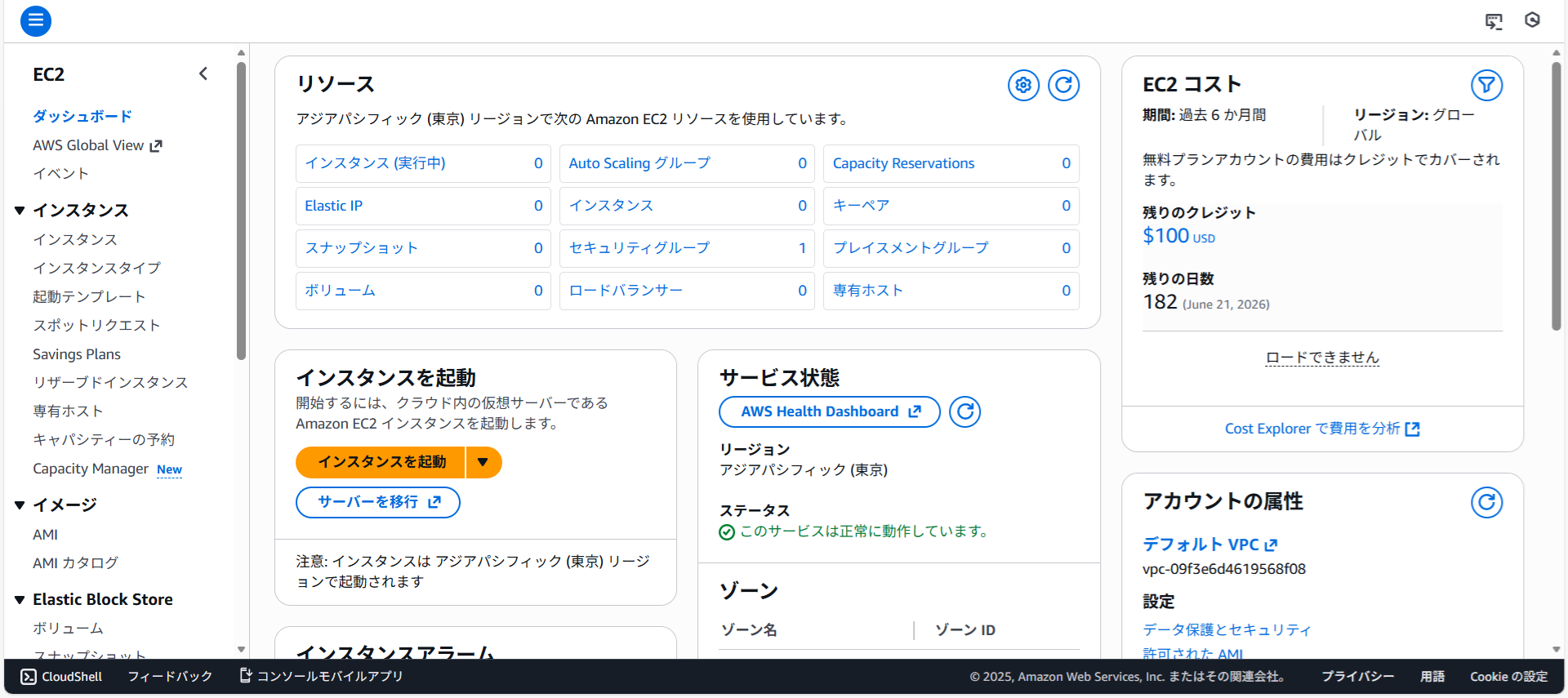The image size is (1568, 698).
Task: Open resource settings gear icon
Action: tap(1023, 85)
